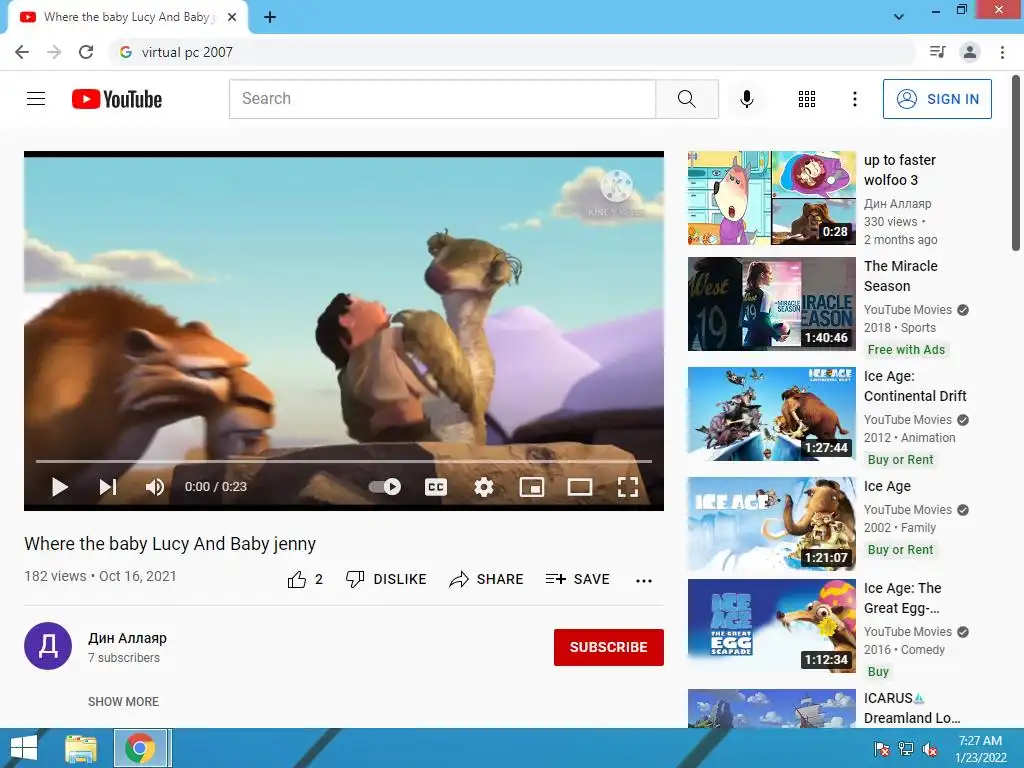Open Ice Age: The Great Egg thumbnail

pos(771,626)
